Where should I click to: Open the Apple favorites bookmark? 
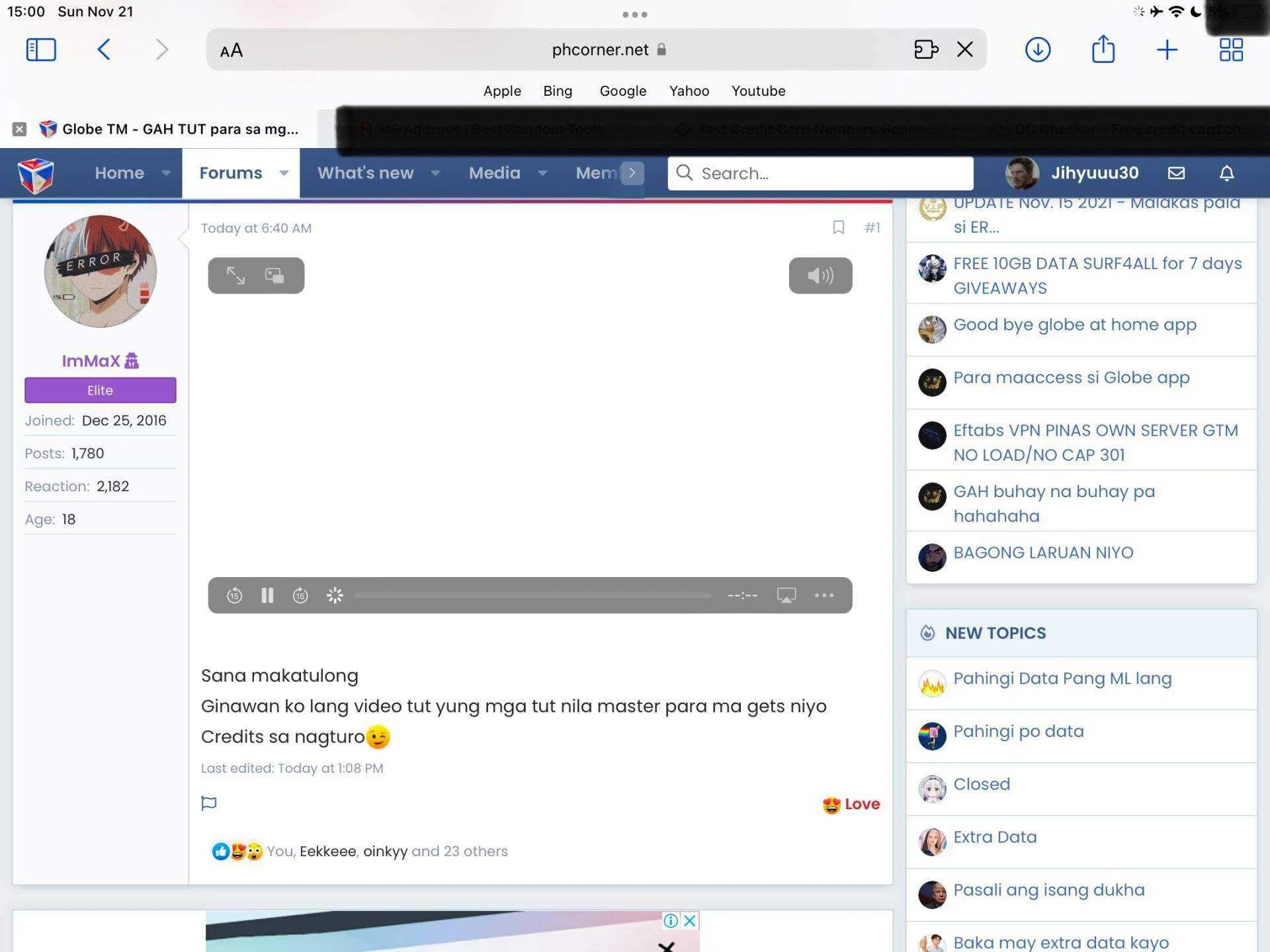pos(502,91)
